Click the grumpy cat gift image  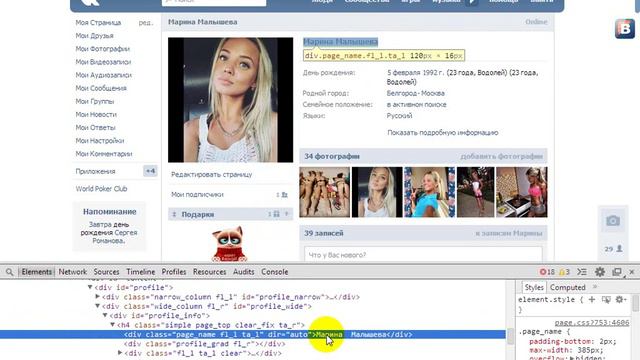[x=229, y=244]
